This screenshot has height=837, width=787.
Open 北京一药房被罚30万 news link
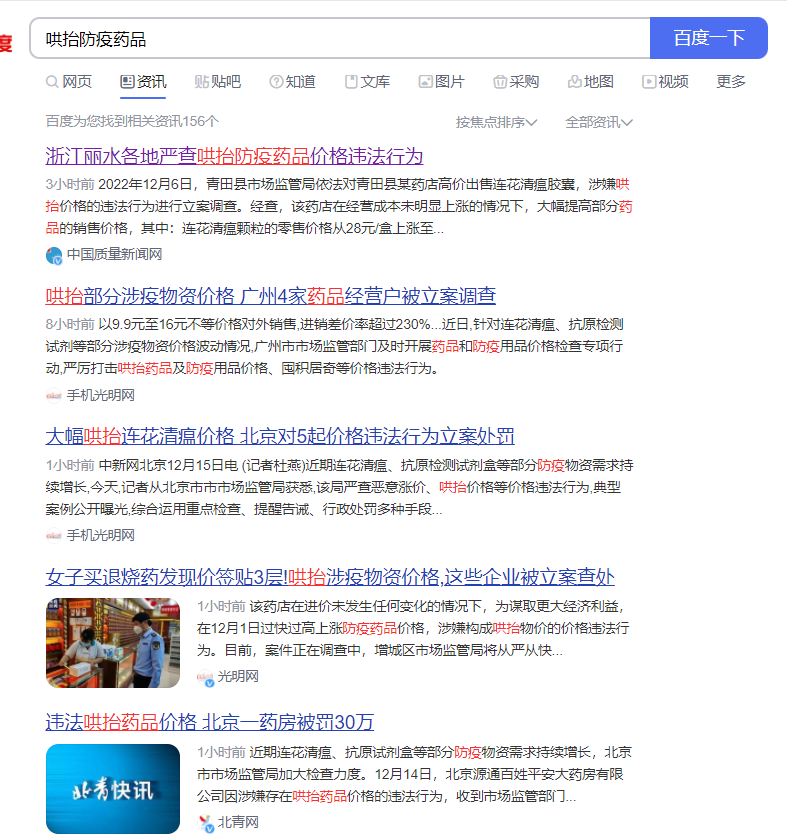click(209, 722)
